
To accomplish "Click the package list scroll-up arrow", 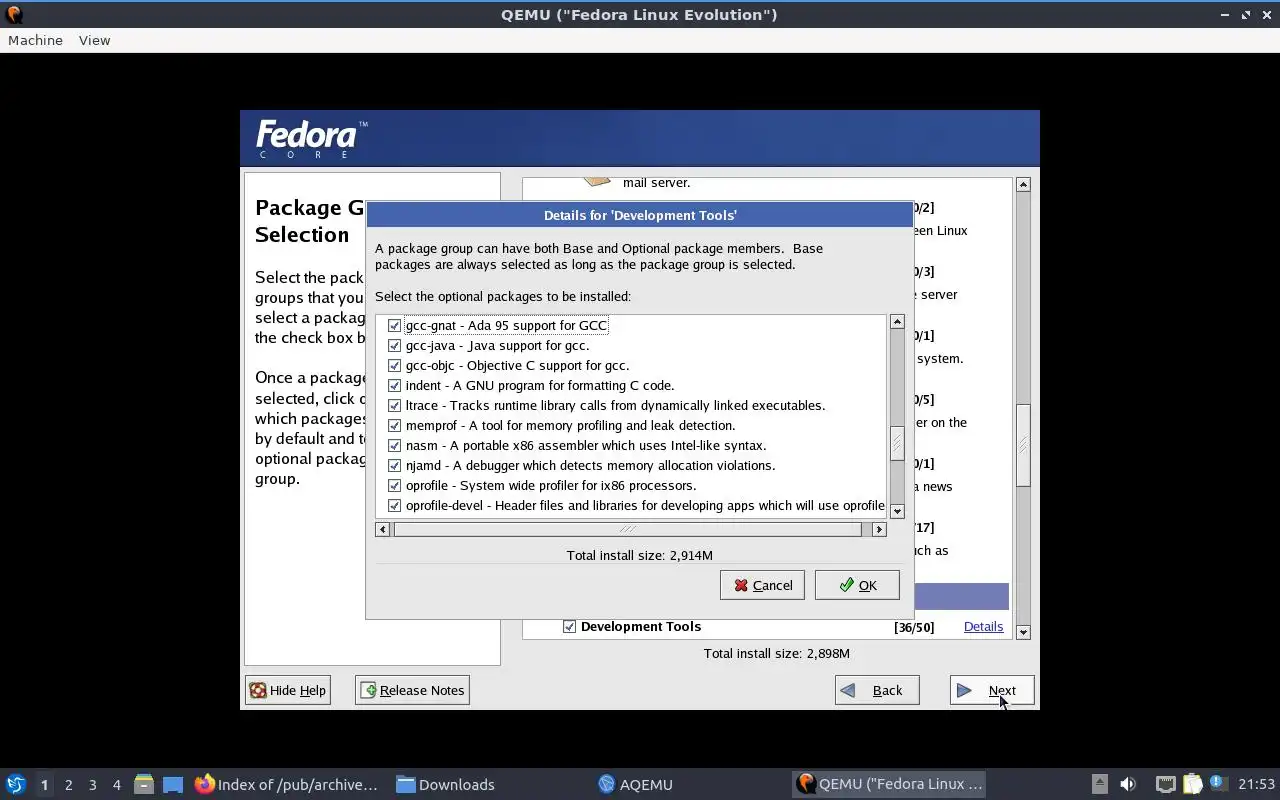I will (897, 322).
